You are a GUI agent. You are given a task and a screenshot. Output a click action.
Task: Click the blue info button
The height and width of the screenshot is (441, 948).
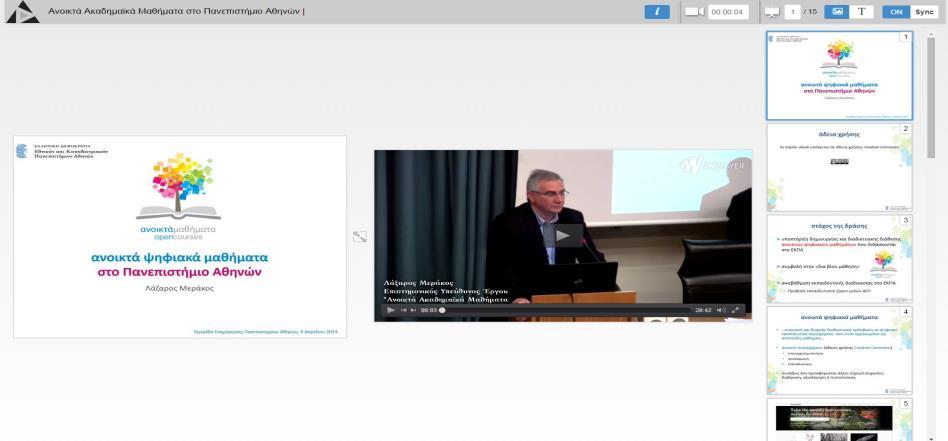(x=657, y=11)
